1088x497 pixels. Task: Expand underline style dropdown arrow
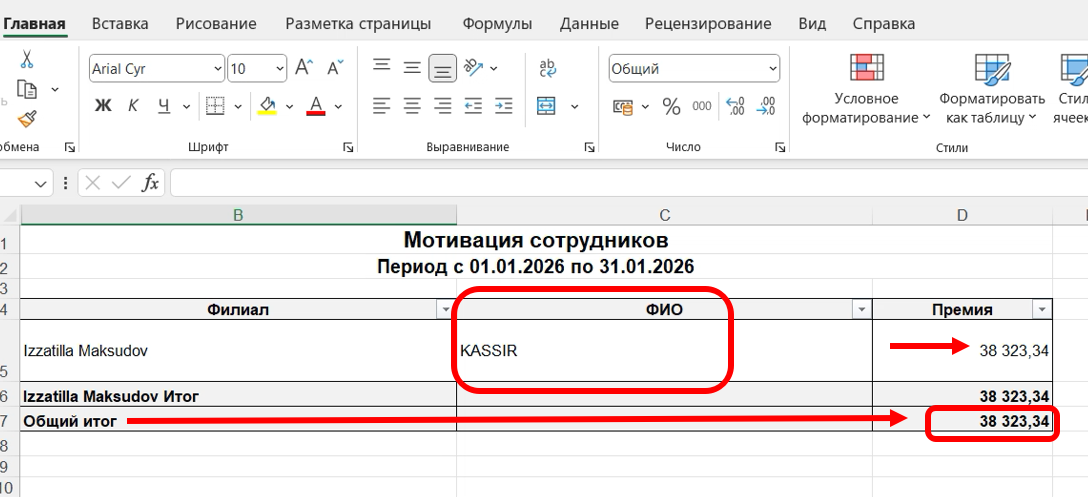tap(186, 107)
